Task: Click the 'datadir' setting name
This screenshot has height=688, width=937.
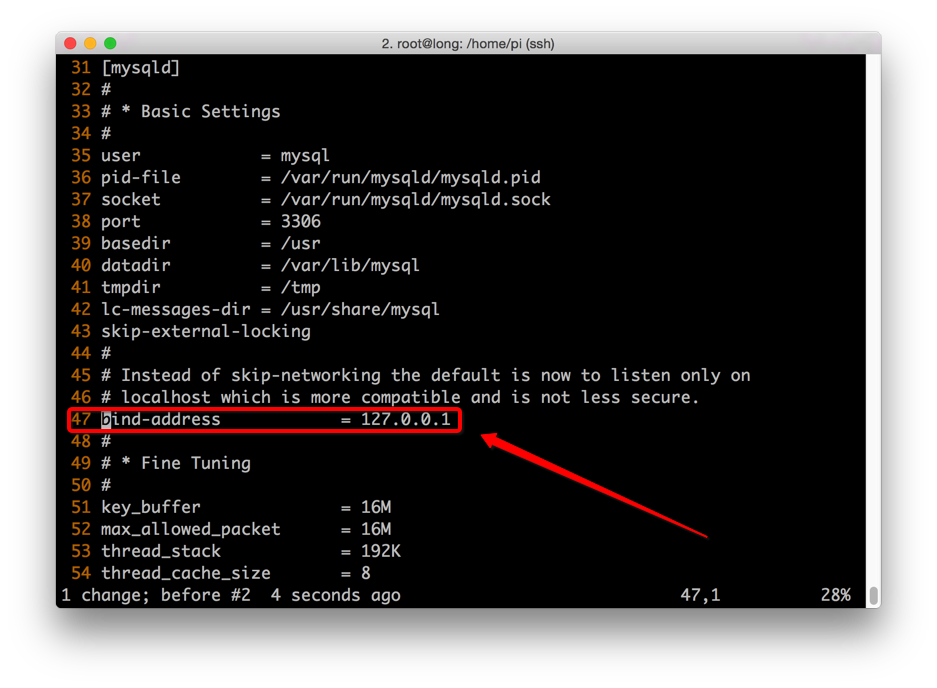Action: point(136,265)
